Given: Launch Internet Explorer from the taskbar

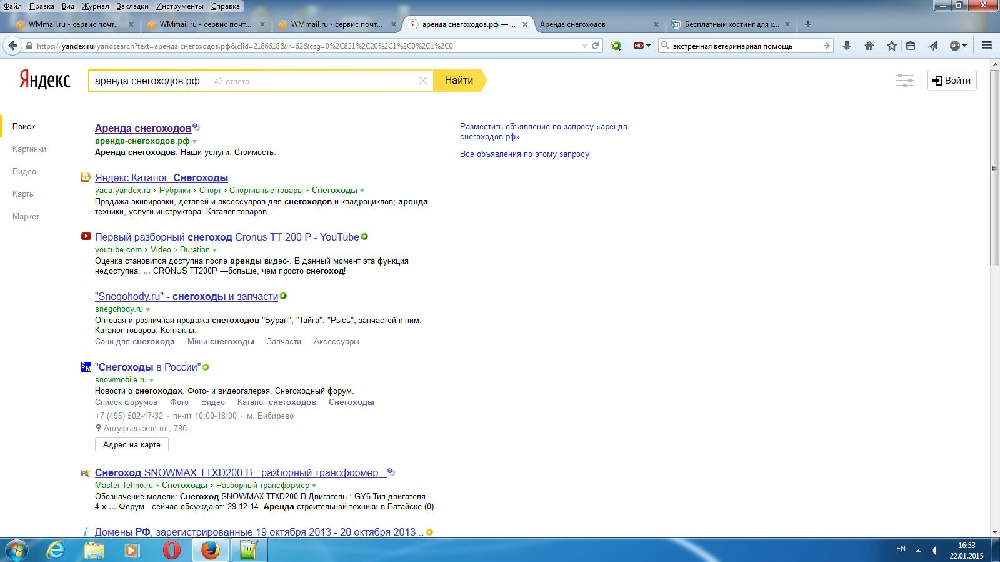Looking at the screenshot, I should pos(55,550).
